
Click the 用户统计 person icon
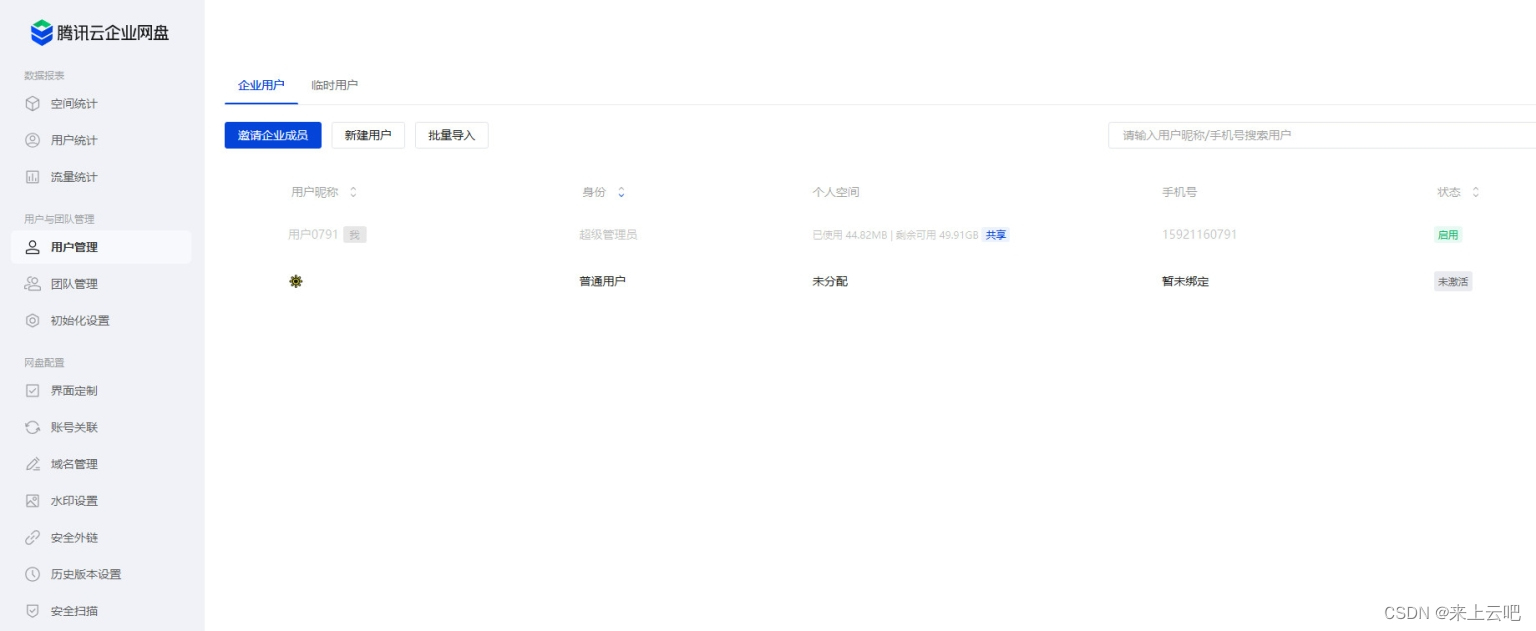pyautogui.click(x=32, y=140)
